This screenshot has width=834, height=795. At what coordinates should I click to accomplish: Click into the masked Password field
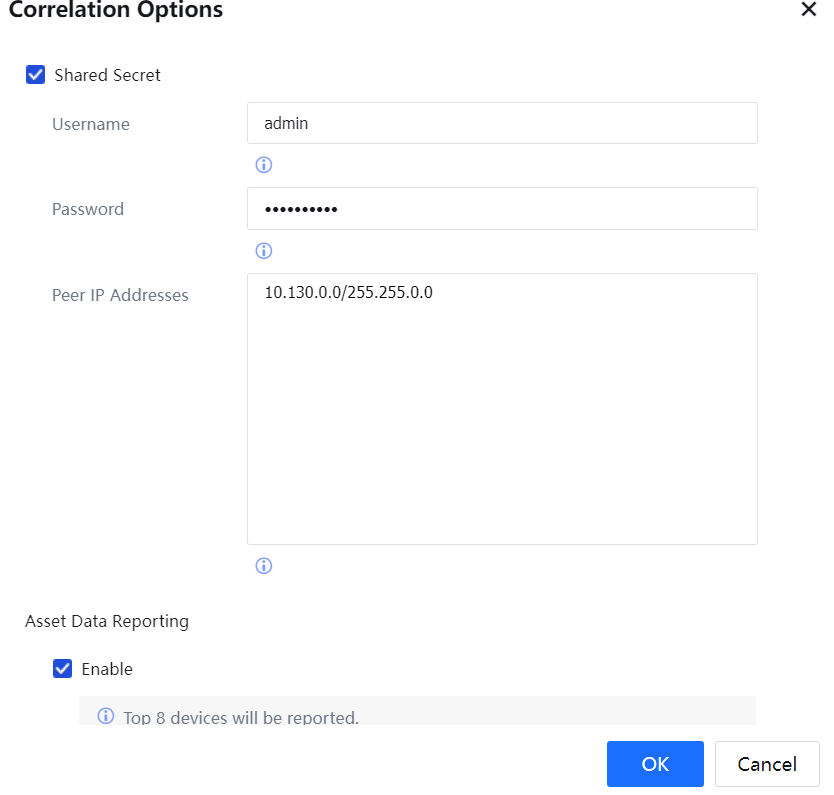[501, 209]
